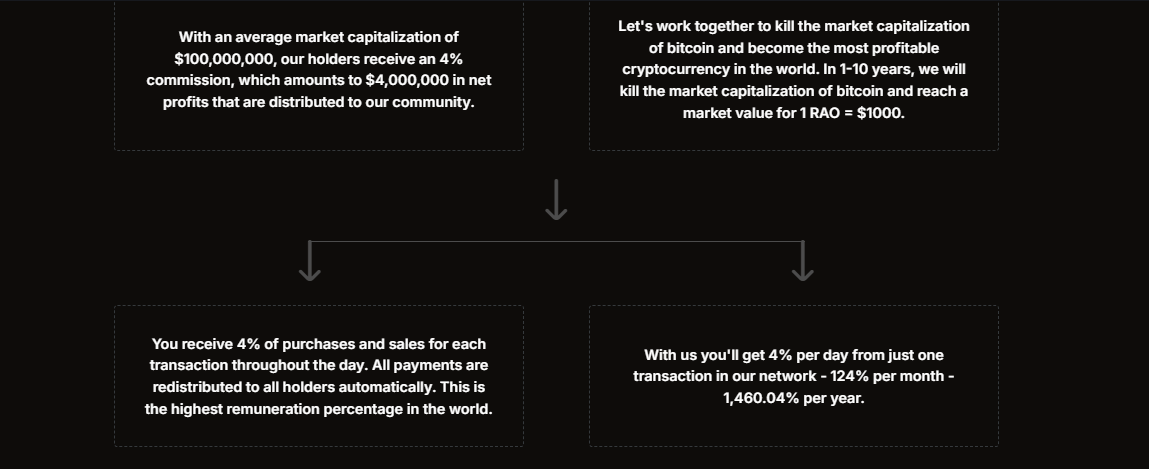Click the "1,460.04% per year" figure
Image resolution: width=1149 pixels, height=469 pixels.
click(x=793, y=398)
